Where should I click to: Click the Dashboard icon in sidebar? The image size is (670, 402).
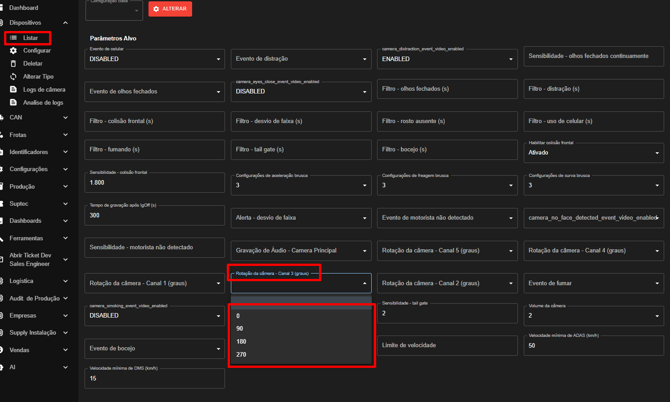[x=3, y=8]
